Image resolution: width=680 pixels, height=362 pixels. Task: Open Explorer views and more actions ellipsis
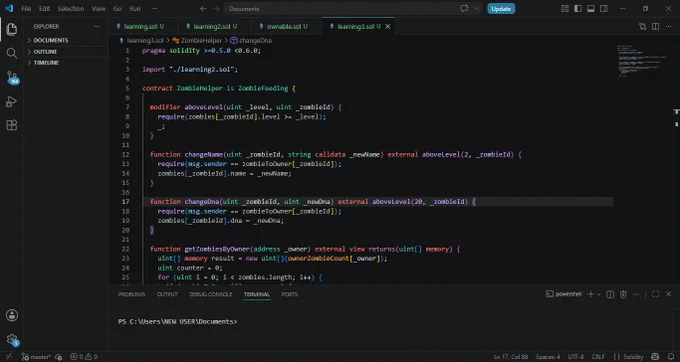96,26
